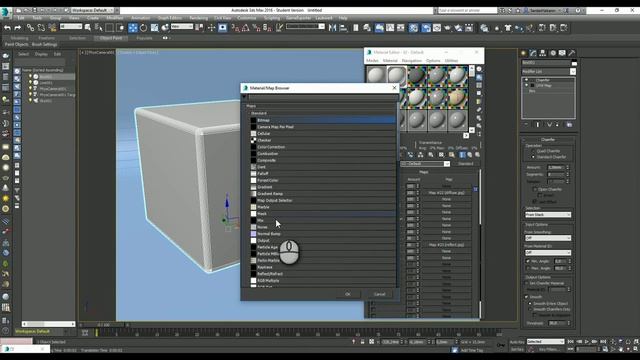The width and height of the screenshot is (640, 360).
Task: Click the Standard material type button
Action: (465, 164)
